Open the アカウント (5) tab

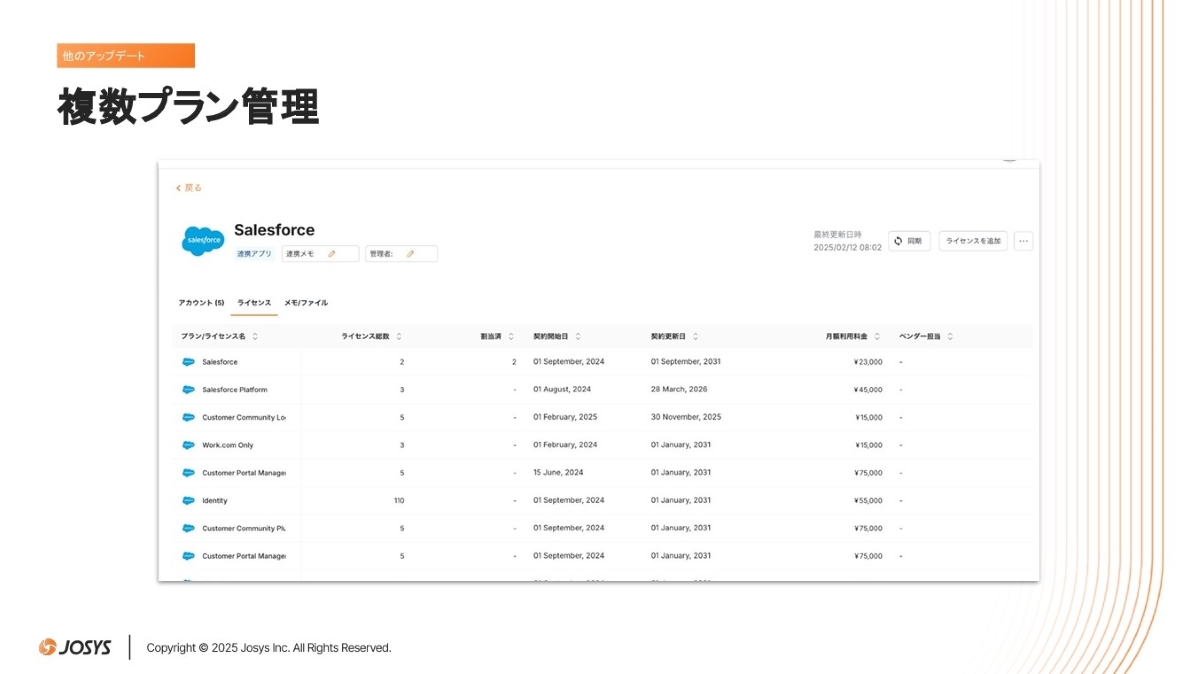point(201,303)
